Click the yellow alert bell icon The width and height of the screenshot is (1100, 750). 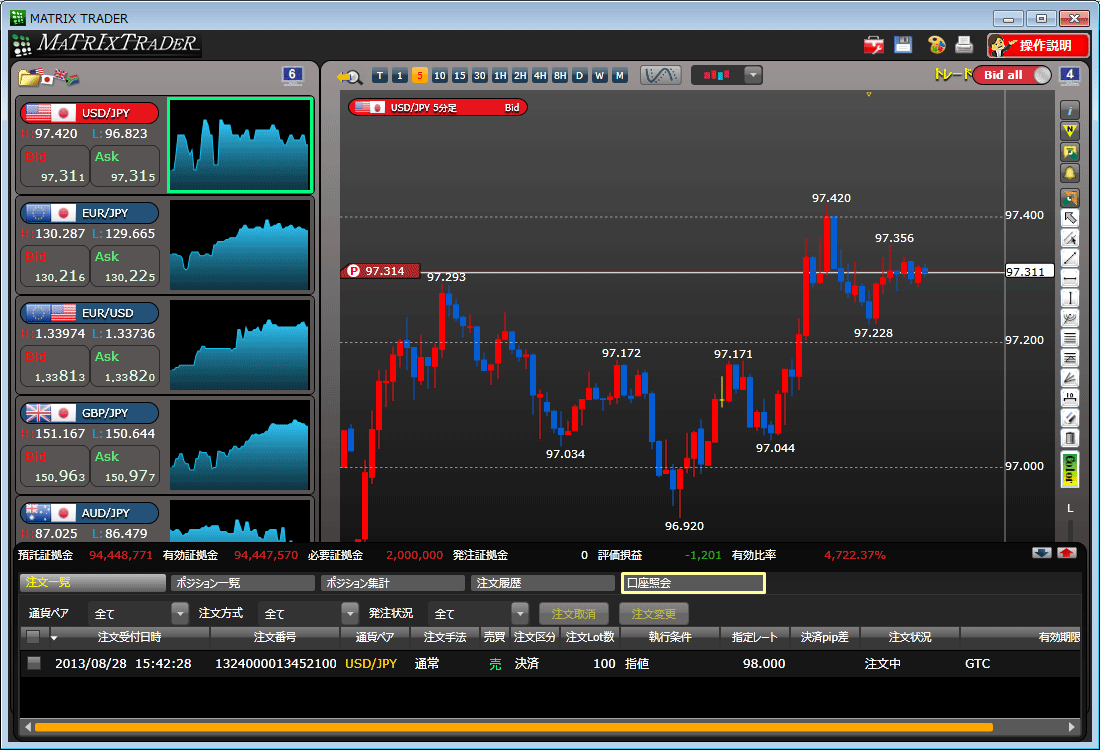[1069, 173]
